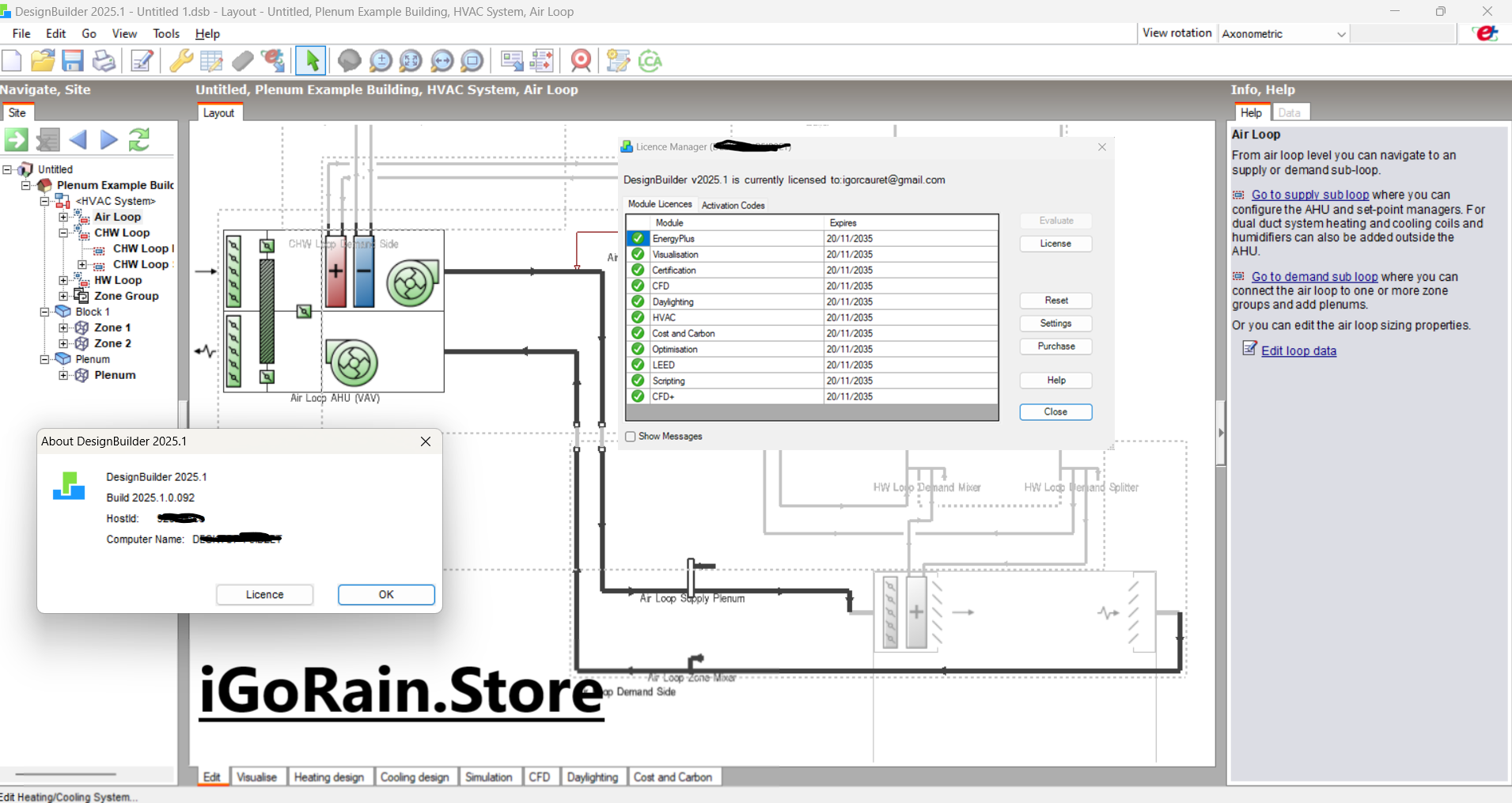Select the pointer selection tool
The height and width of the screenshot is (803, 1512).
point(310,60)
